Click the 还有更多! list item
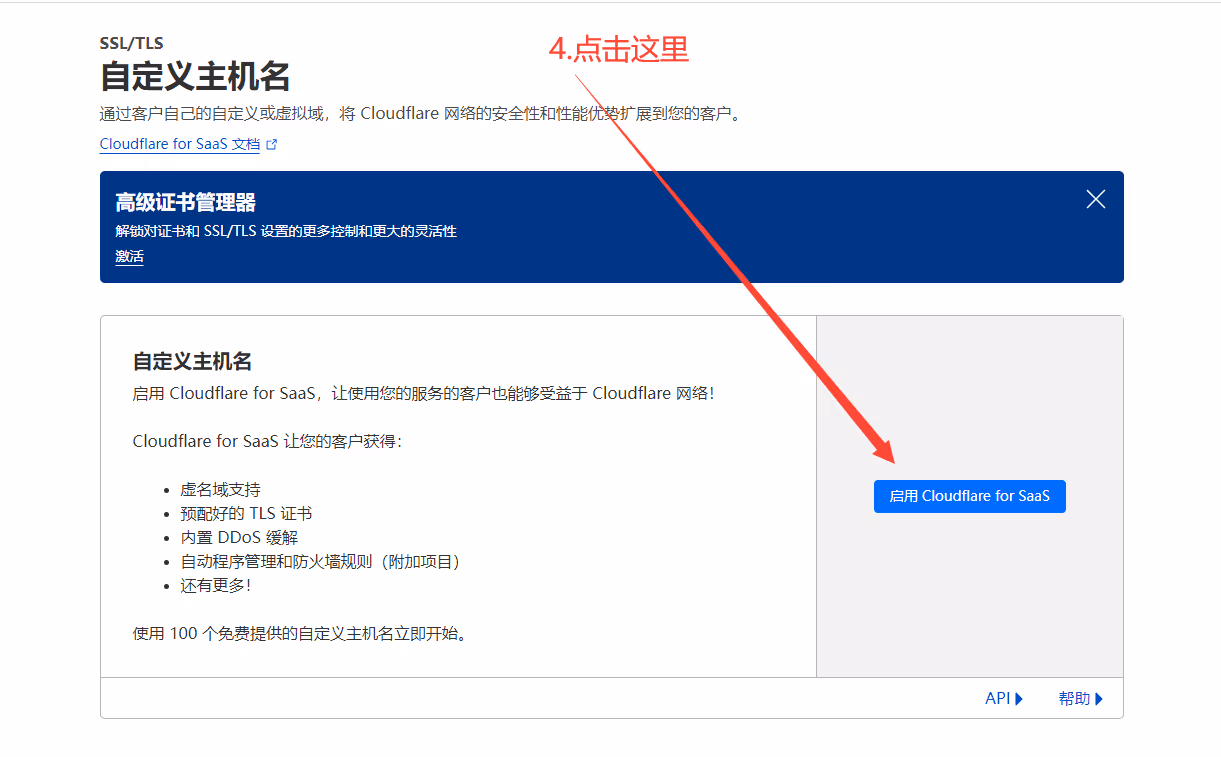The height and width of the screenshot is (757, 1221). pyautogui.click(x=215, y=586)
